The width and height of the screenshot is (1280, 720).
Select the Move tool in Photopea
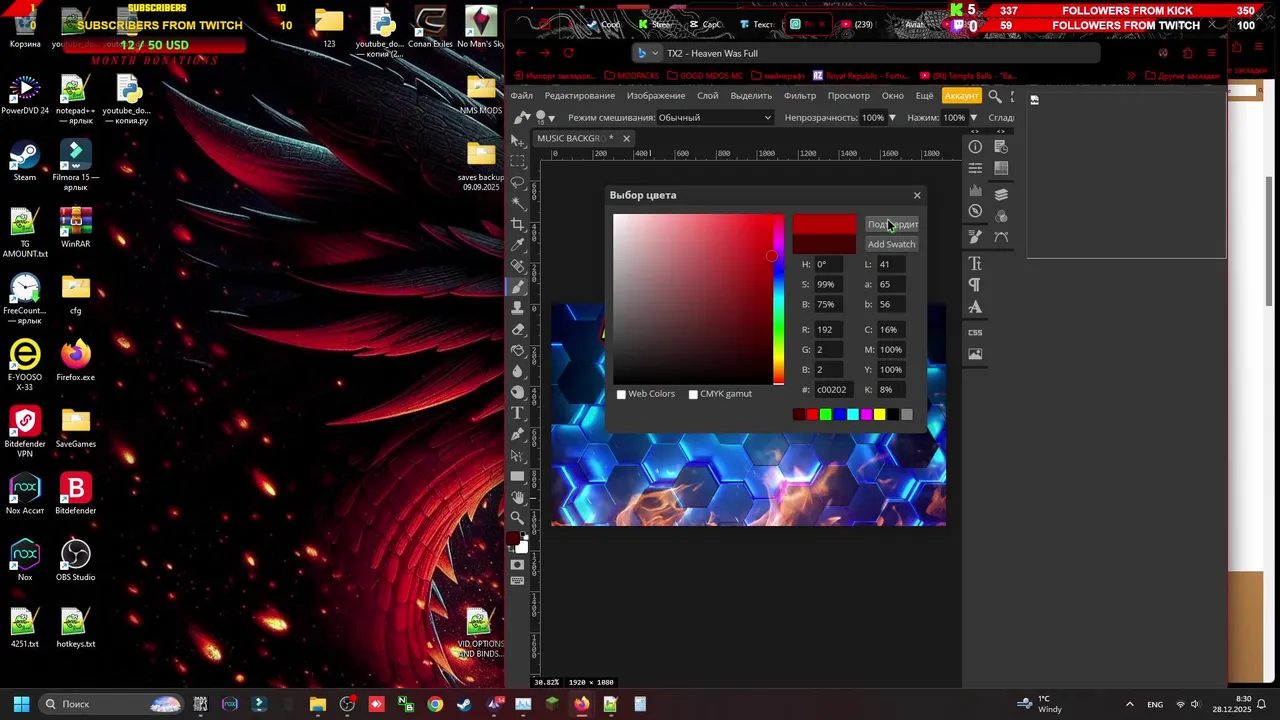click(x=517, y=141)
